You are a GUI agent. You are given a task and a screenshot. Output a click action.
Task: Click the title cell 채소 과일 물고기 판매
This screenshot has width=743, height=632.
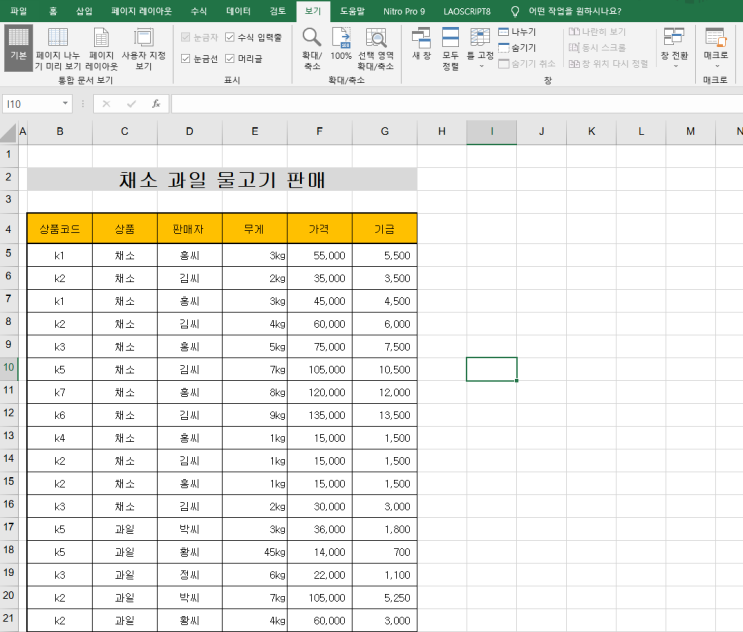tap(222, 180)
